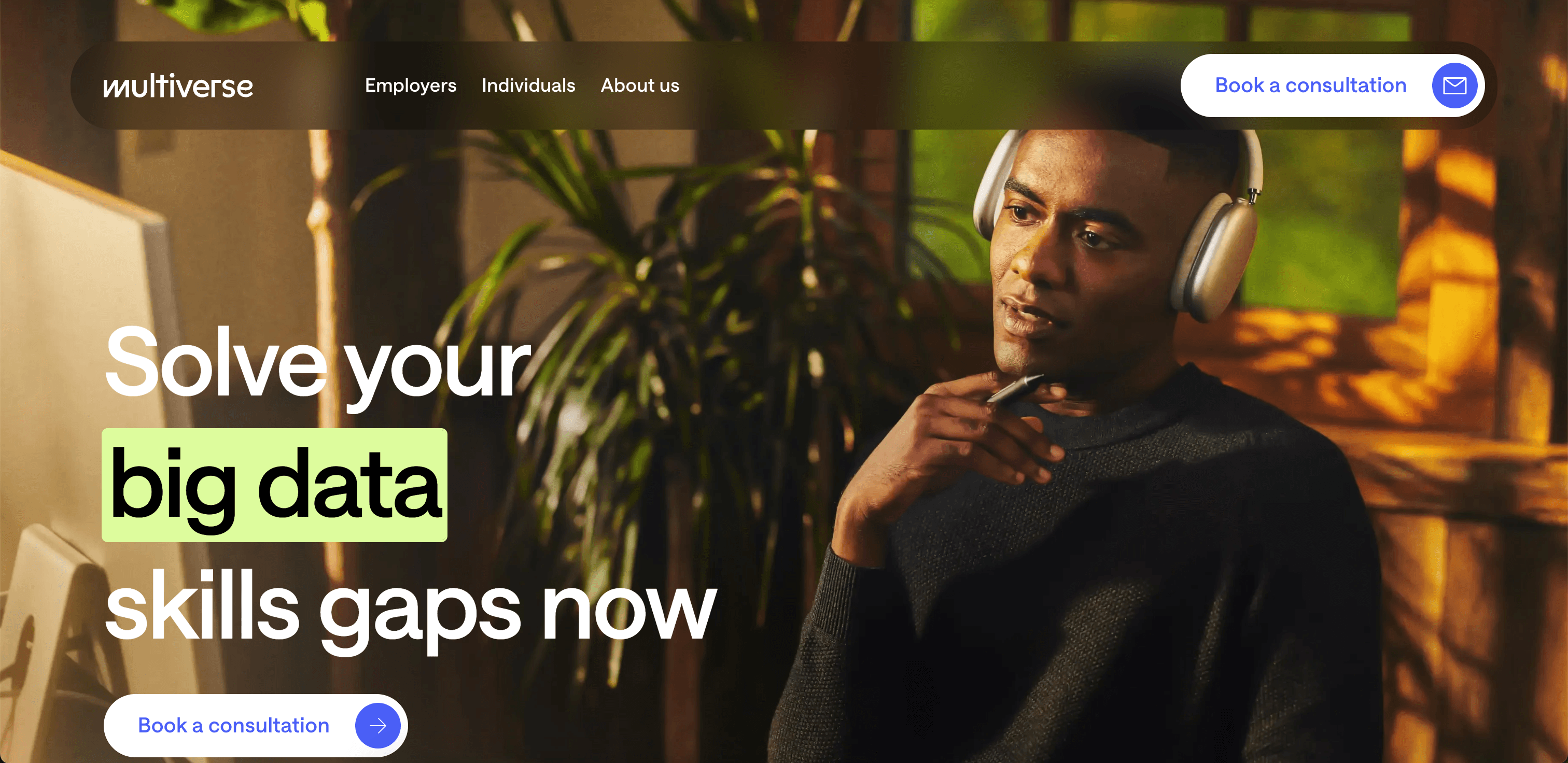Open the multiverse logo home link
Image resolution: width=1568 pixels, height=763 pixels.
(178, 86)
